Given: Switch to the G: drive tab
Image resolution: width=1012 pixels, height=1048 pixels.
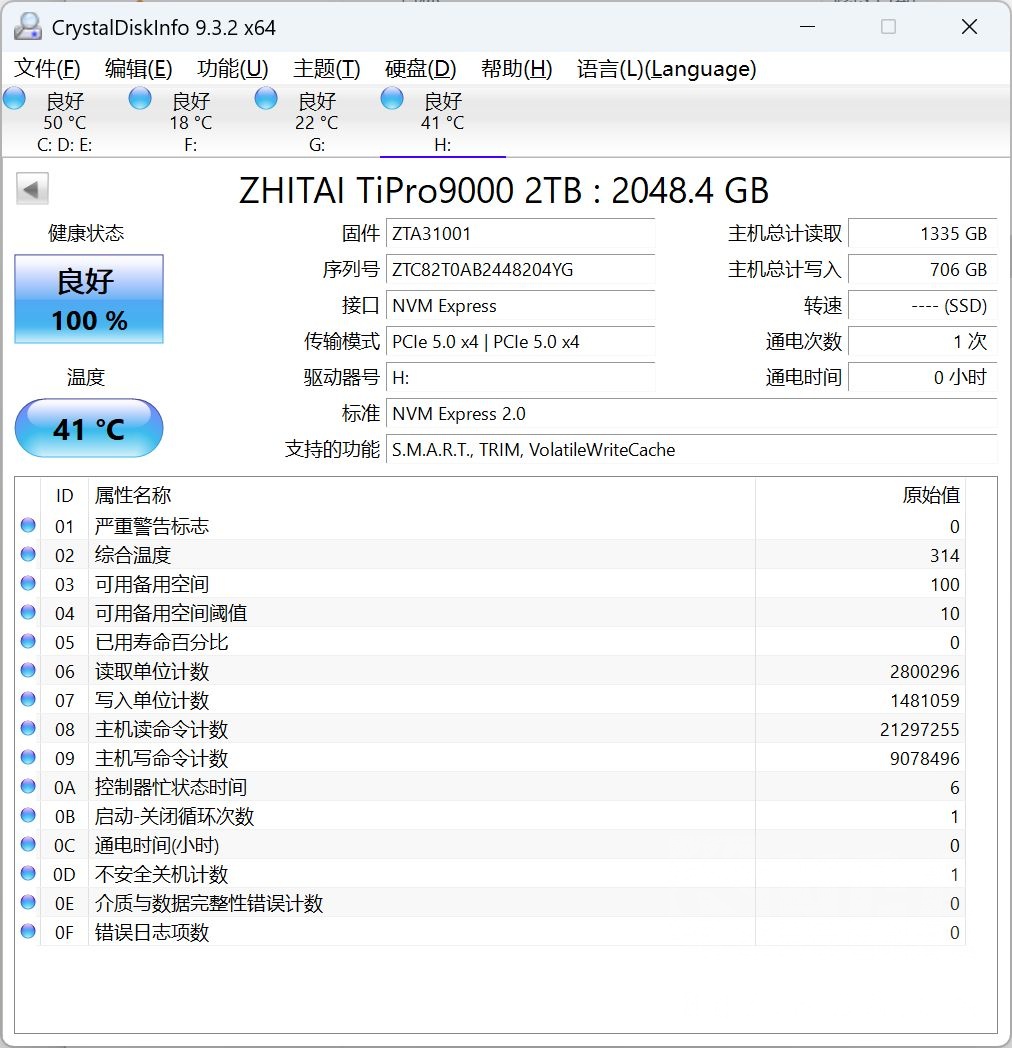Looking at the screenshot, I should pyautogui.click(x=316, y=120).
